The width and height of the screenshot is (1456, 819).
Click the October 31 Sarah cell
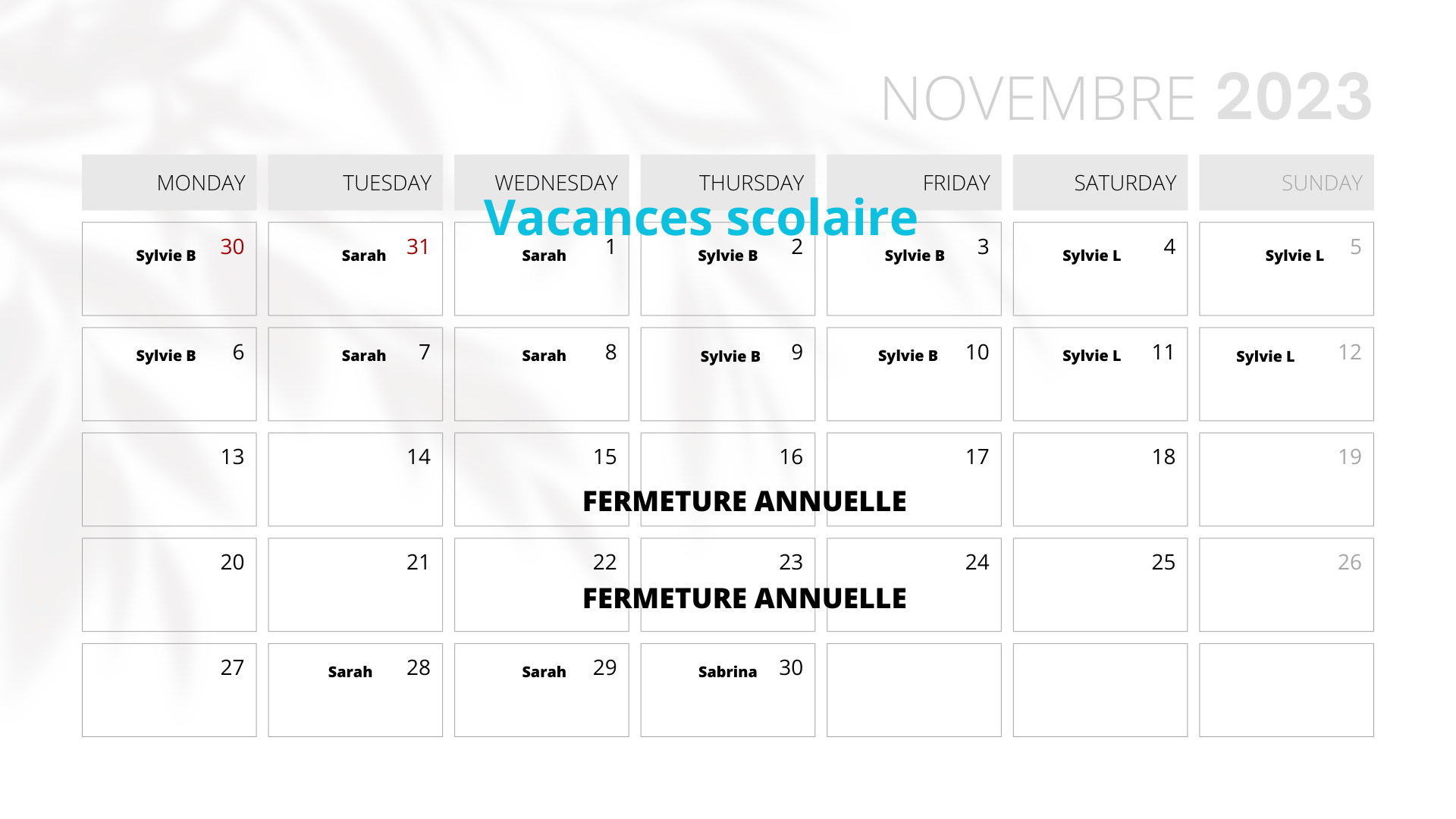click(355, 268)
